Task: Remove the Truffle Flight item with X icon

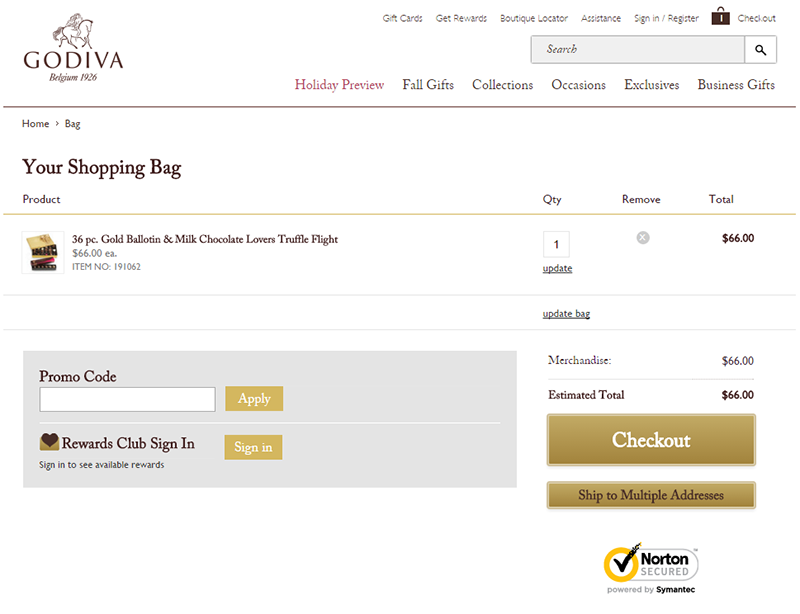Action: point(643,237)
